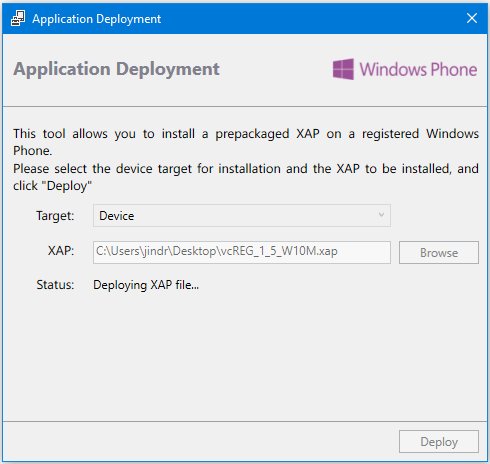
Task: Click the Browse button
Action: click(x=439, y=253)
